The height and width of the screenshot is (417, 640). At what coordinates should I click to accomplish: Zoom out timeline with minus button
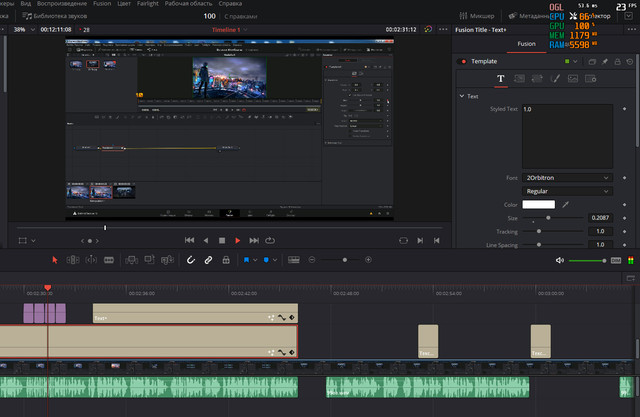[312, 260]
